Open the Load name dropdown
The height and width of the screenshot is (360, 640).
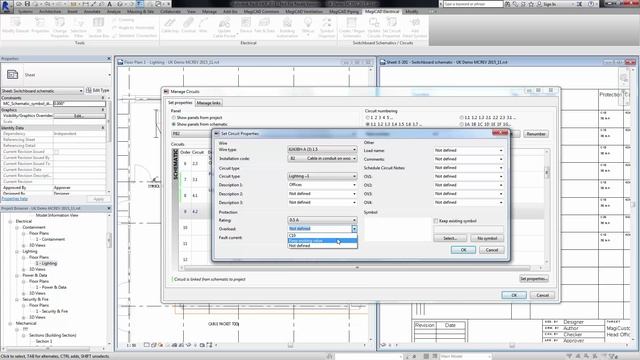[468, 150]
